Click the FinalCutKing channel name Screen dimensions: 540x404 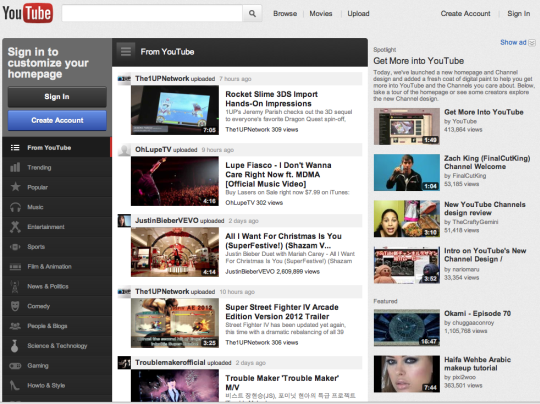coord(468,176)
